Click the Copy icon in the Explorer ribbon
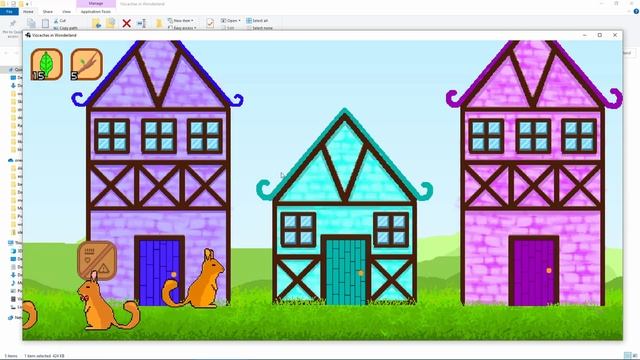Image resolution: width=640 pixels, height=360 pixels. [31, 23]
